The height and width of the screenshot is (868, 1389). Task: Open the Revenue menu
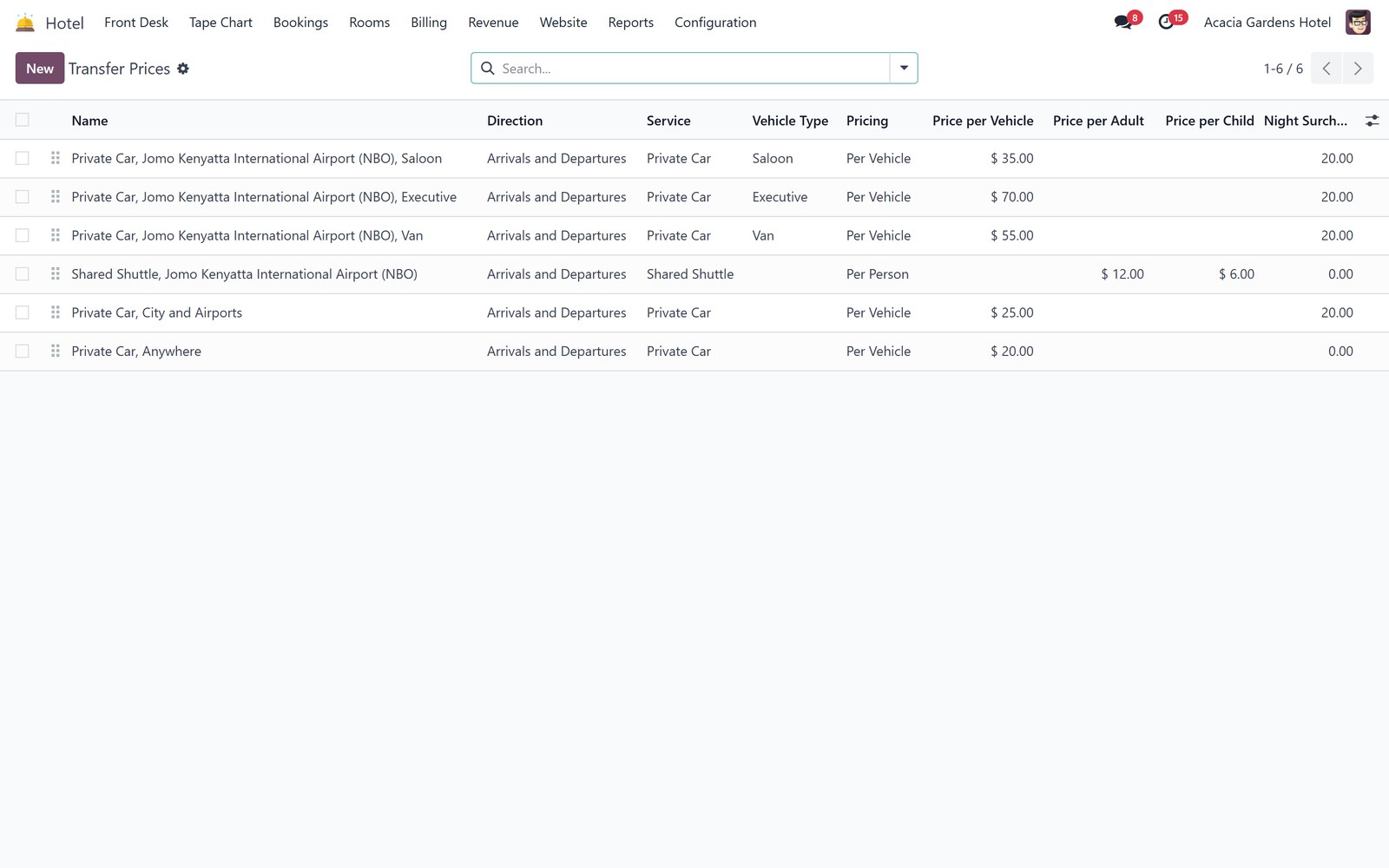(x=493, y=23)
